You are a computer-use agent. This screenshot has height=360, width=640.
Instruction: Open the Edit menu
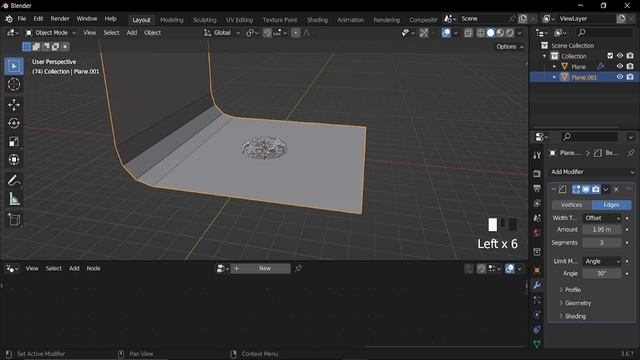click(38, 19)
